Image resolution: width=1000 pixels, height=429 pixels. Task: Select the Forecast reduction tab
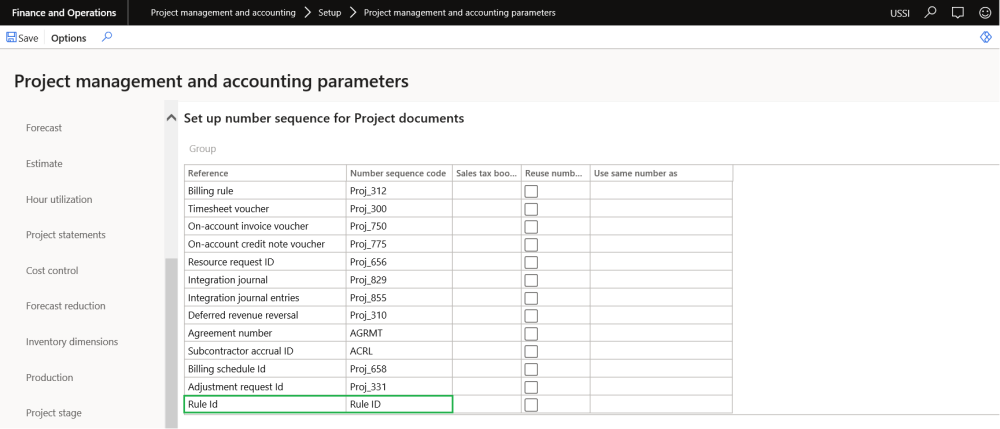tap(65, 306)
